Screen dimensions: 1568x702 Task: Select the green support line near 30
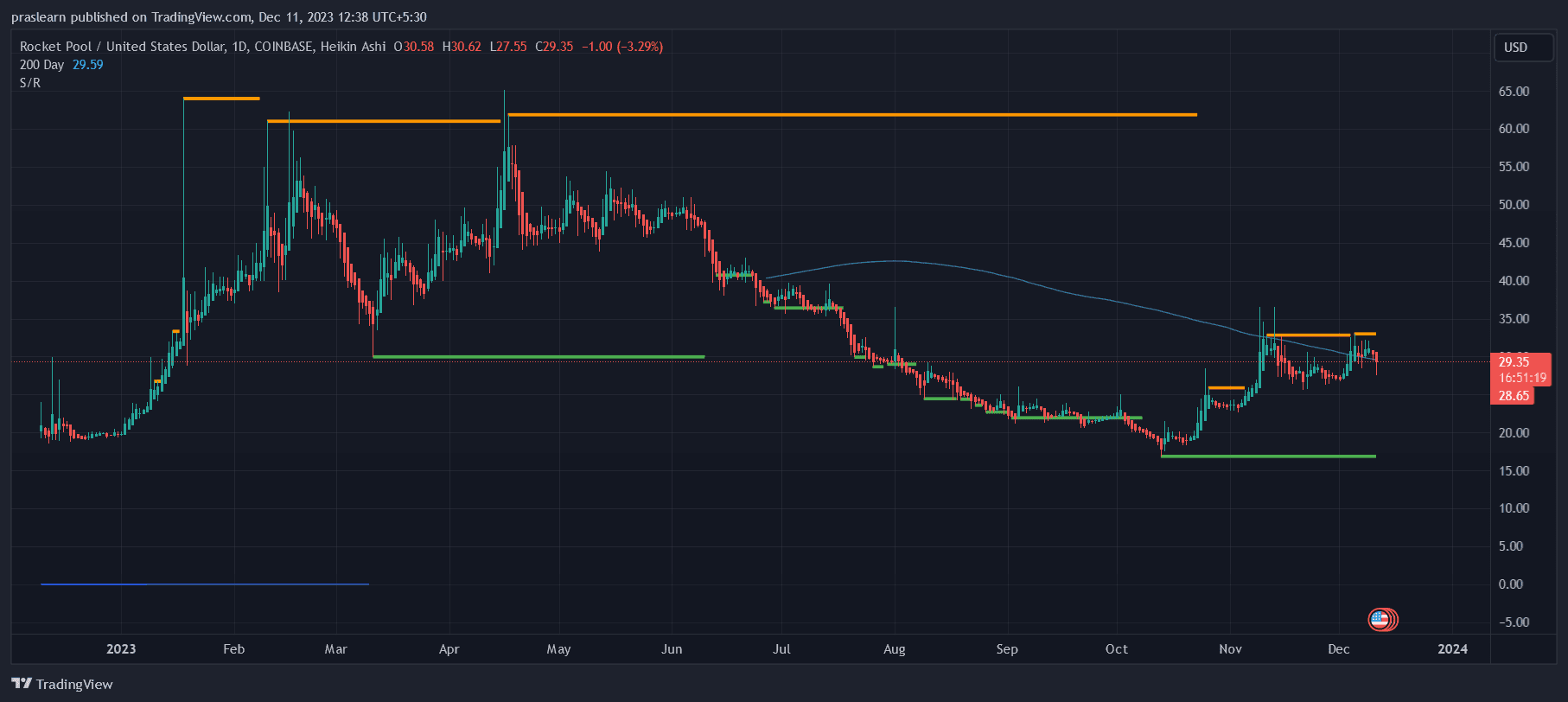click(x=538, y=356)
